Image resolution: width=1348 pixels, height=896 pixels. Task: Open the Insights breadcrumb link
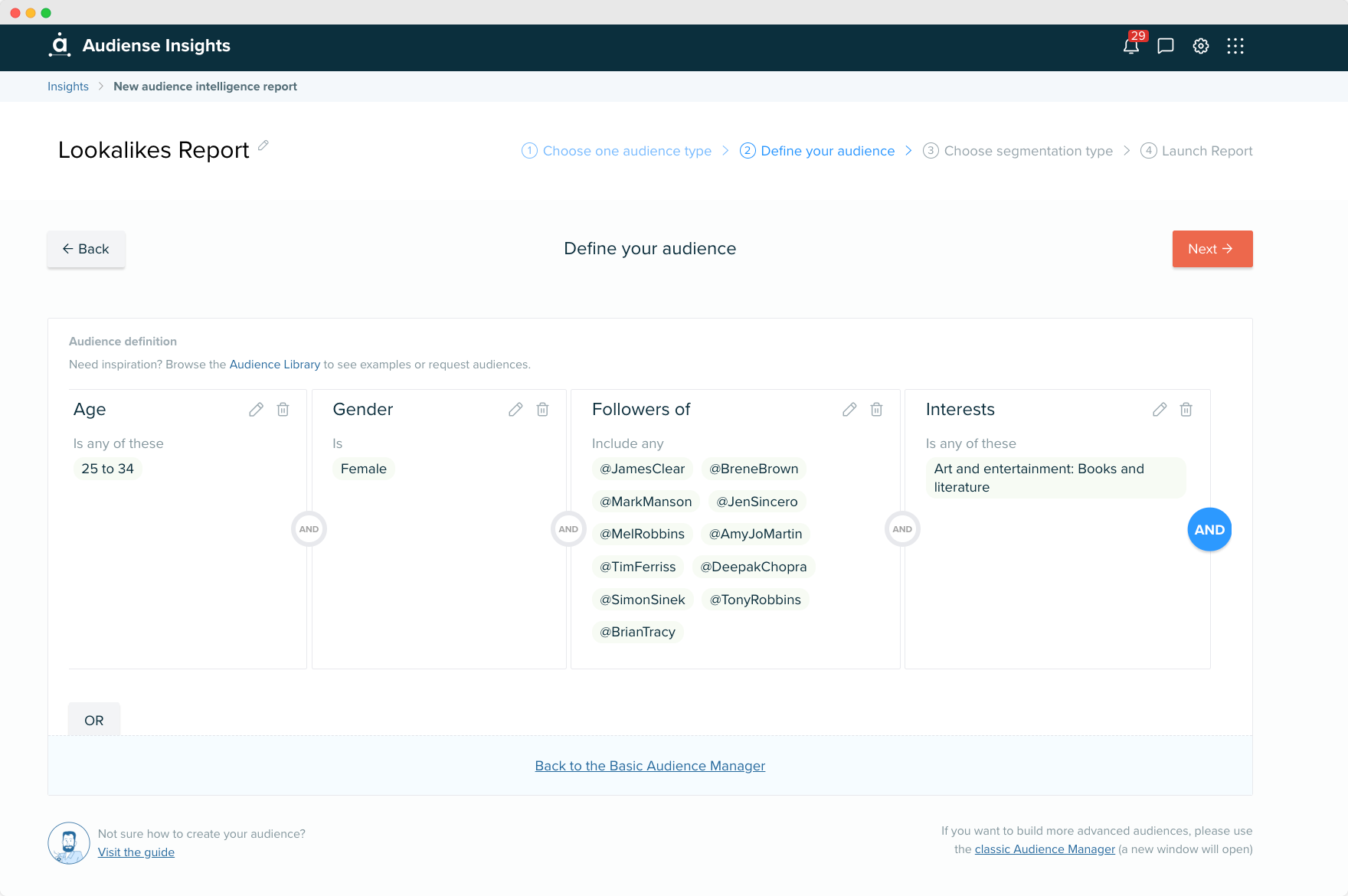pyautogui.click(x=68, y=87)
